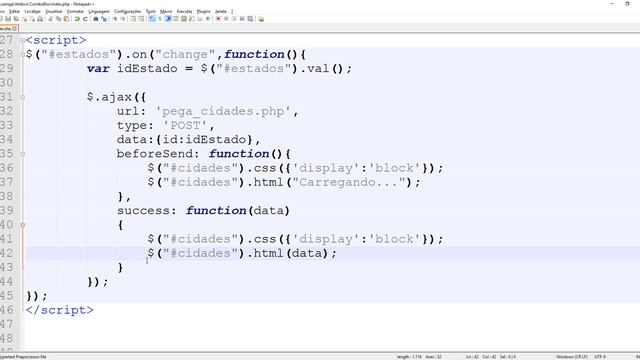Click the length status bar entry
The width and height of the screenshot is (640, 360).
[x=409, y=357]
